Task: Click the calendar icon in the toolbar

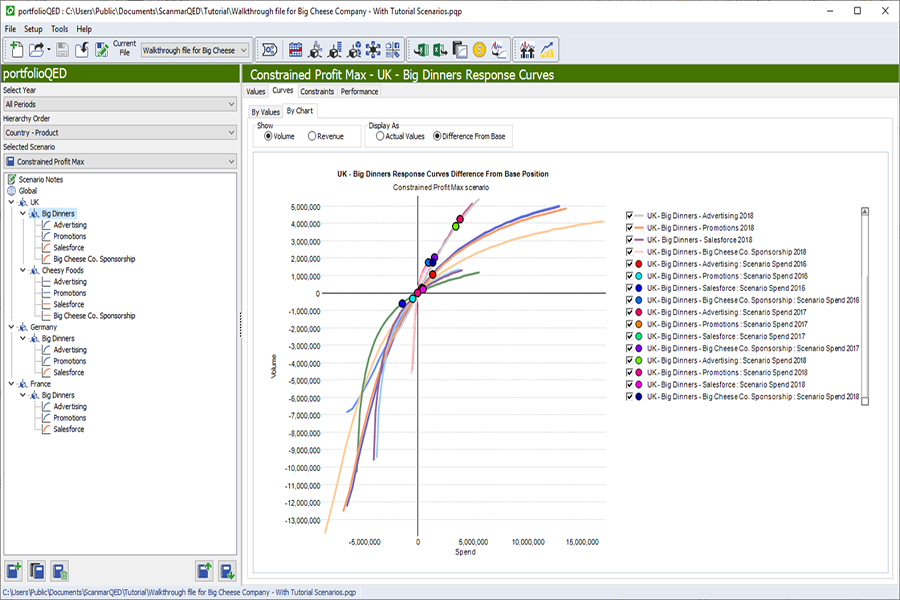Action: tap(296, 49)
